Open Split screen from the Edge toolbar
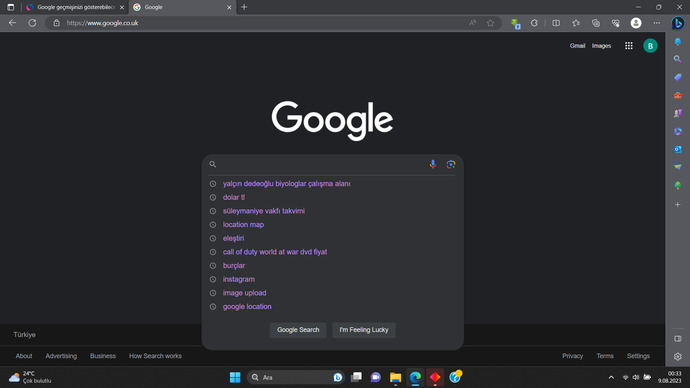 556,23
